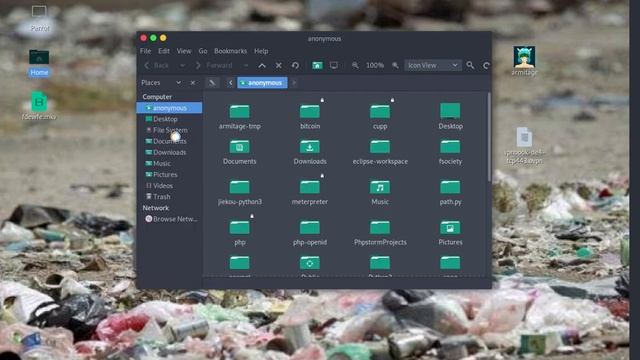This screenshot has width=640, height=360.
Task: Open the View menu
Action: point(184,51)
